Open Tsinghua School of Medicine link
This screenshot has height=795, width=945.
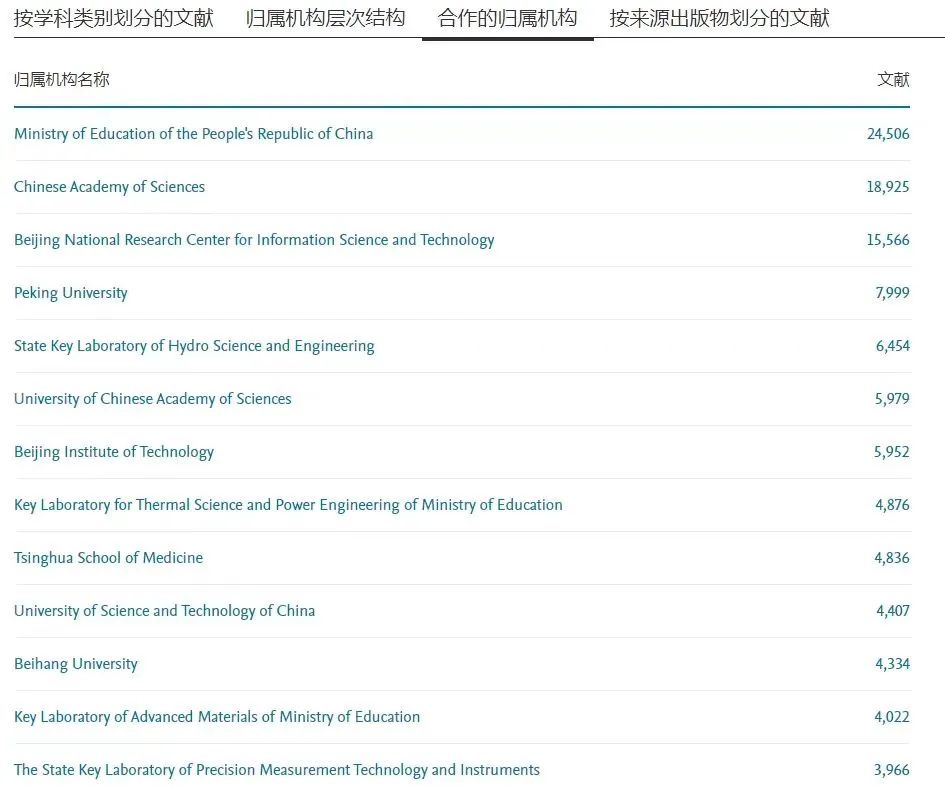coord(108,558)
